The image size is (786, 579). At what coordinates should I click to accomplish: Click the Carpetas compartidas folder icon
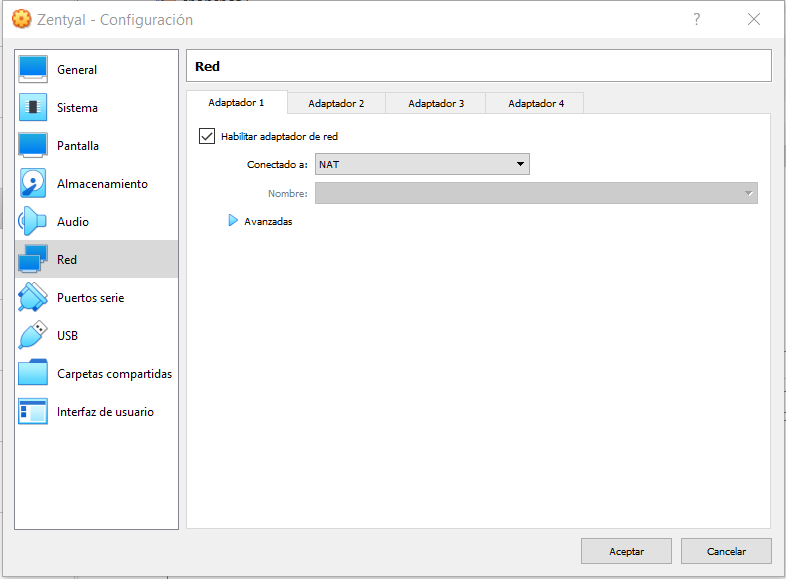click(33, 373)
